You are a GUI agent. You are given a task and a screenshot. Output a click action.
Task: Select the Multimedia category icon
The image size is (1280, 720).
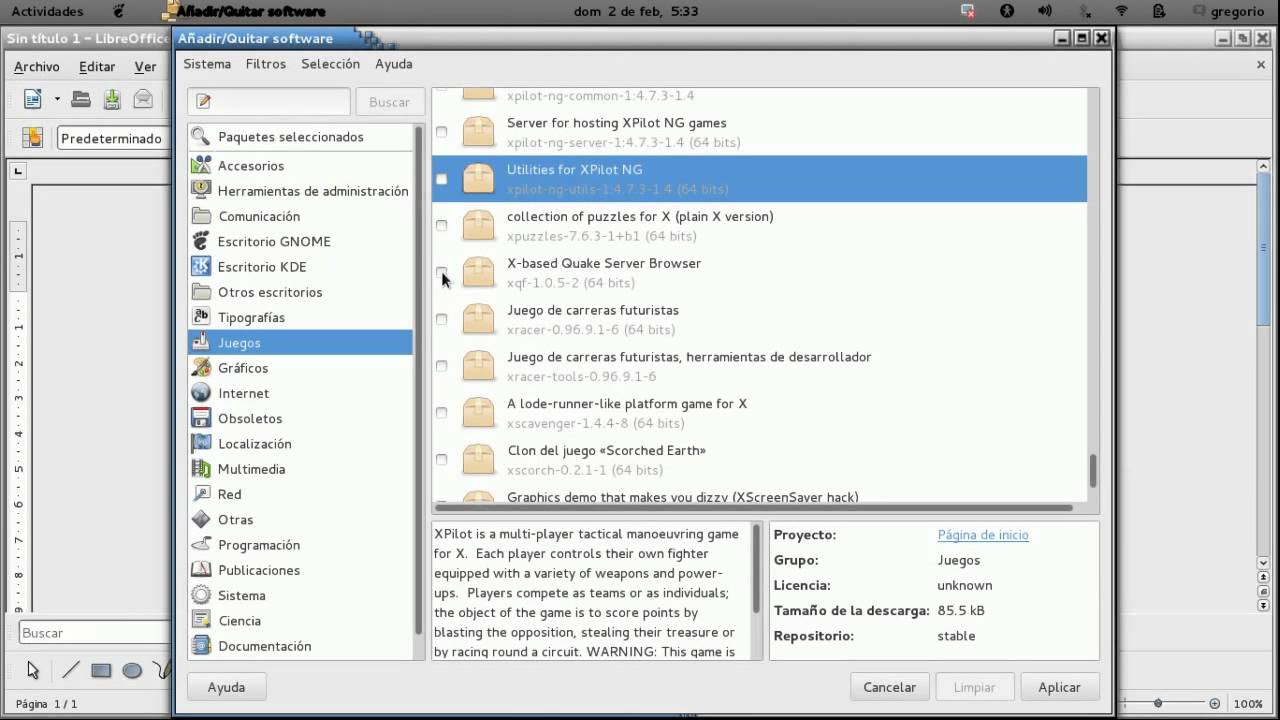(201, 468)
